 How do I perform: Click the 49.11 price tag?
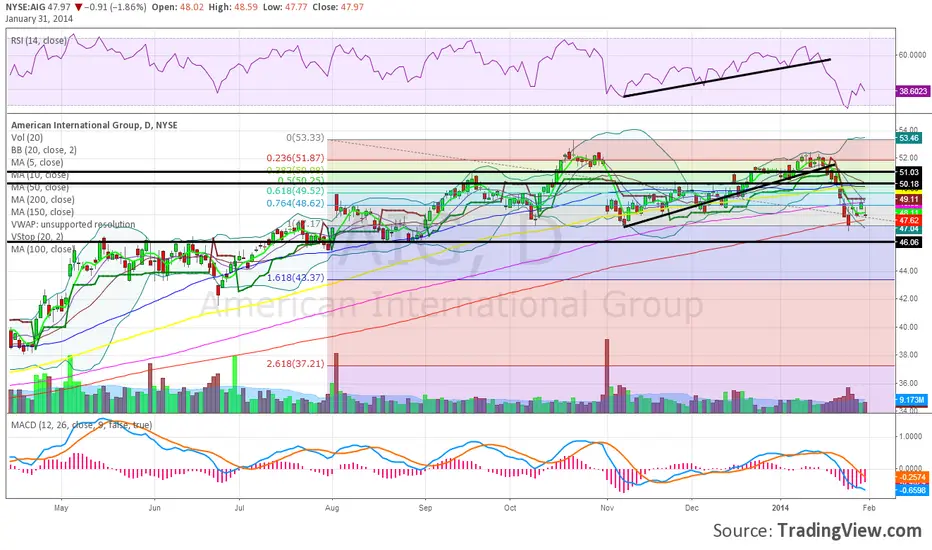click(909, 199)
